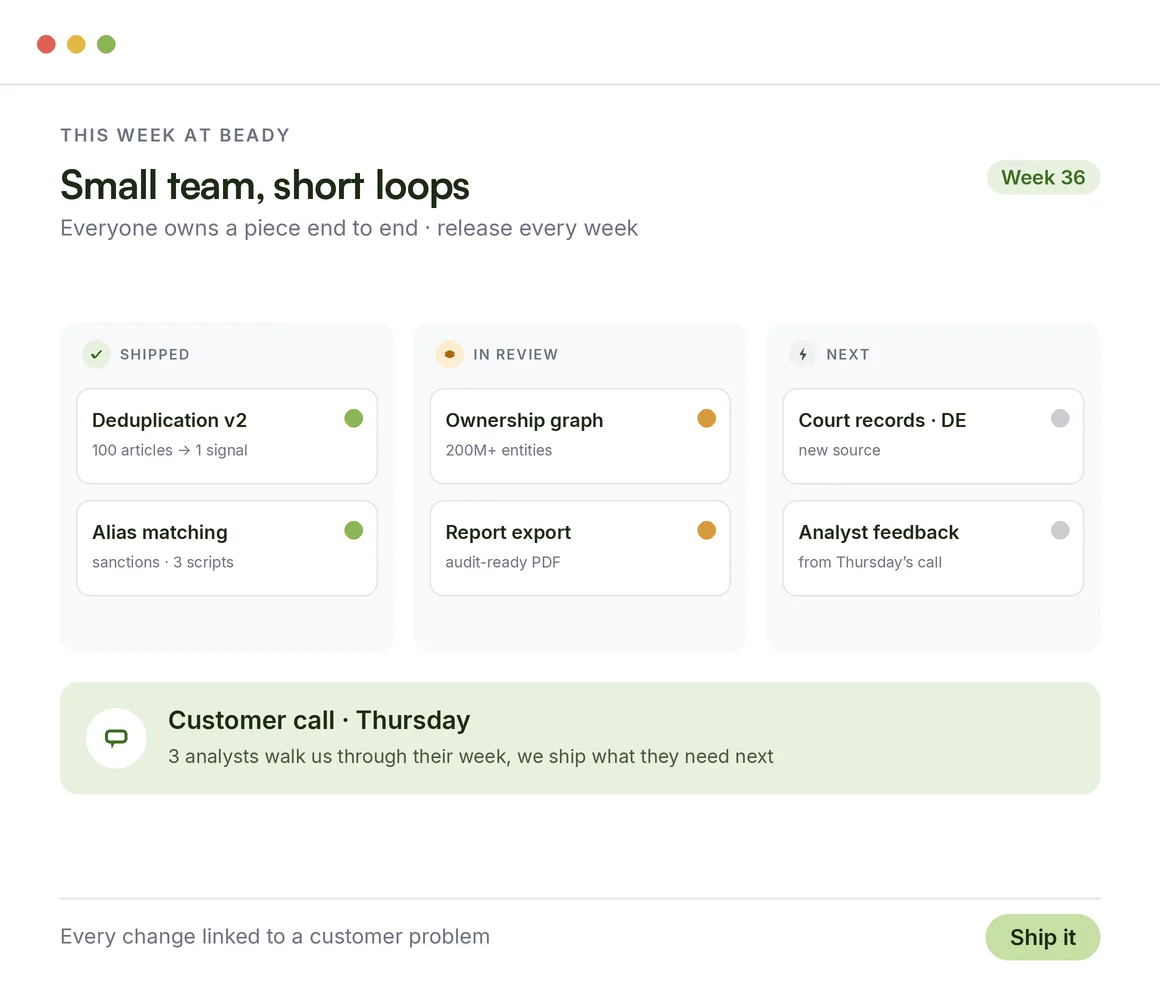Viewport: 1160px width, 1000px height.
Task: Select the Analyst feedback card
Action: (x=933, y=548)
